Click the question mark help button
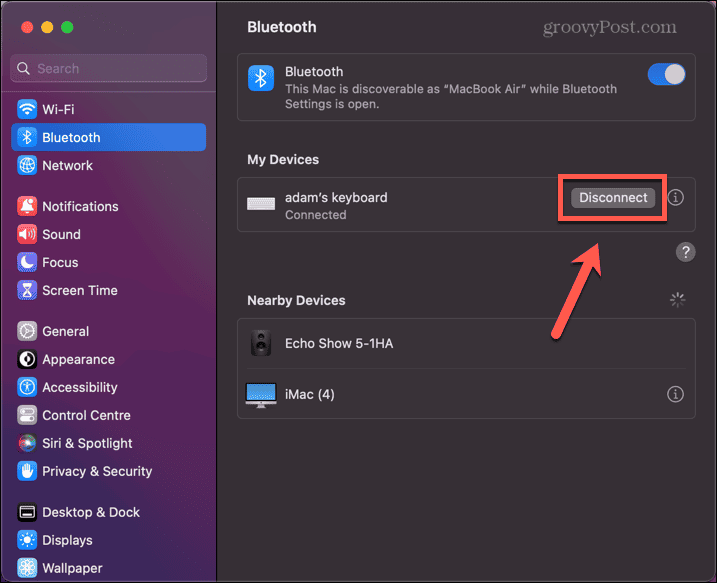 [685, 252]
